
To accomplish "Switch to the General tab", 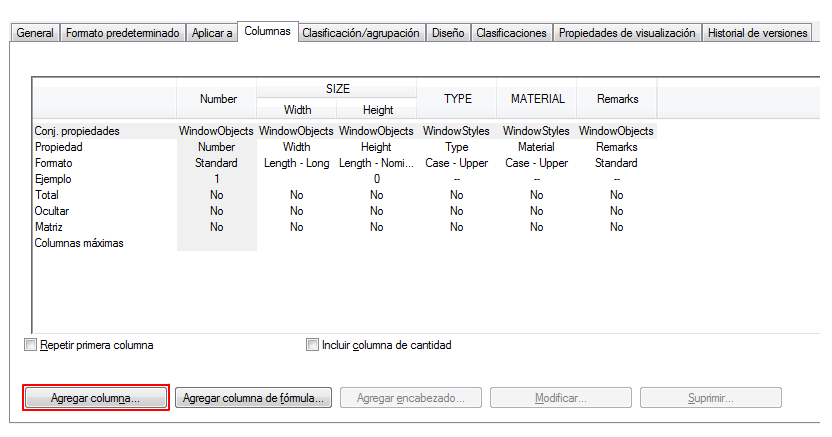I will [x=35, y=33].
